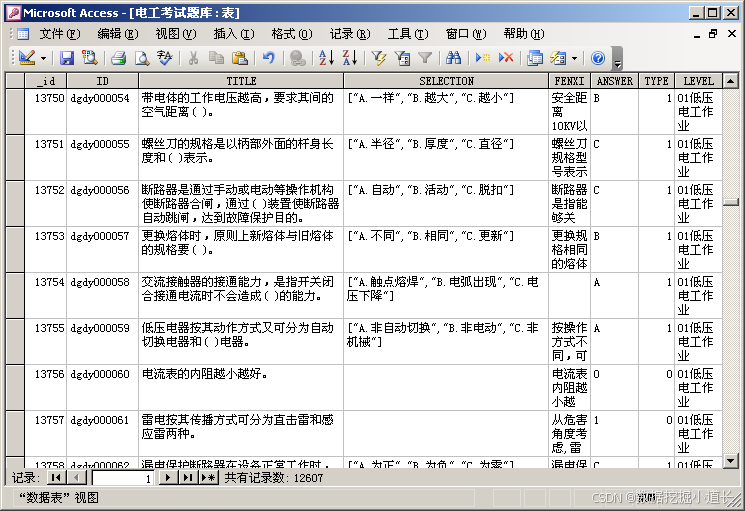Screen dimensions: 745x511
Task: Toggle the Apply Filter funnel icon
Action: (x=425, y=58)
